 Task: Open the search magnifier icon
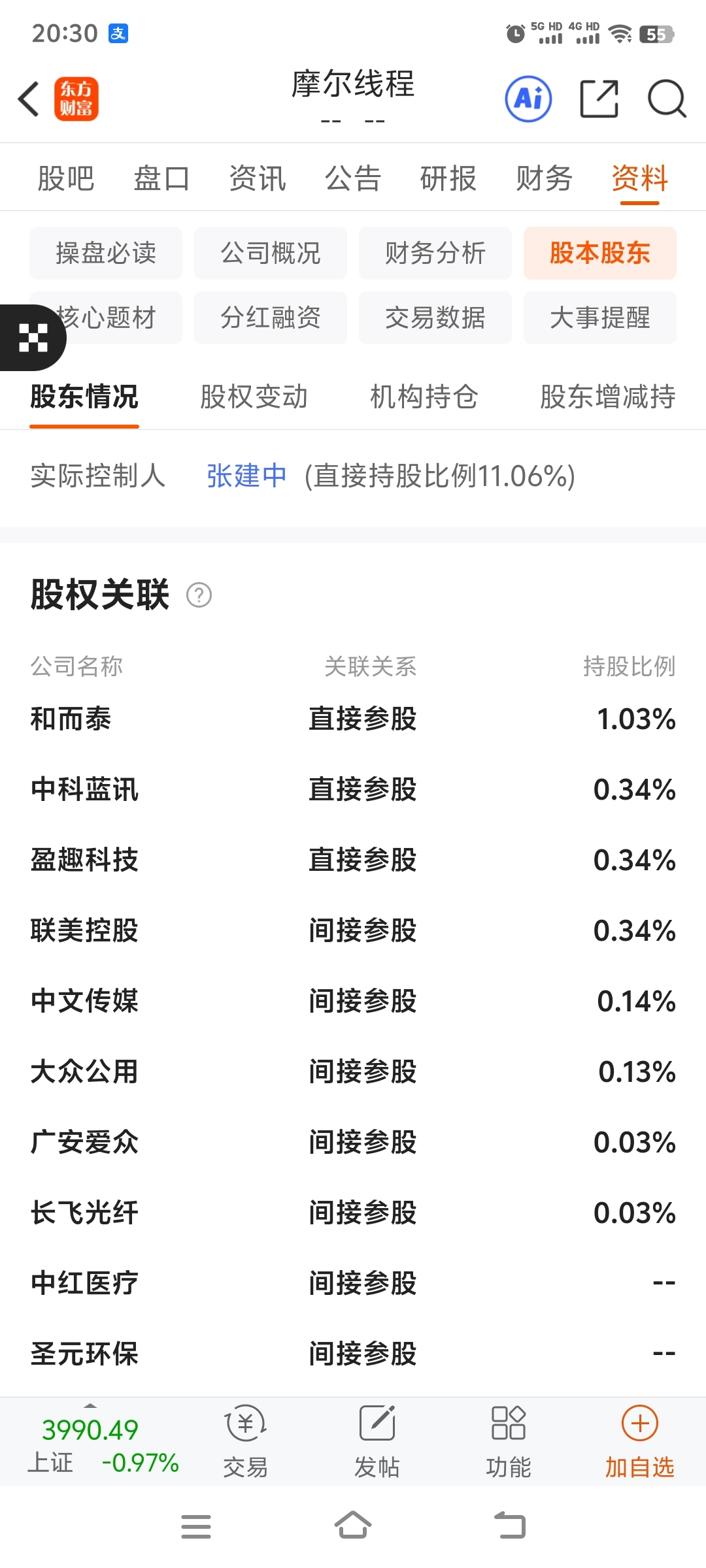point(666,99)
